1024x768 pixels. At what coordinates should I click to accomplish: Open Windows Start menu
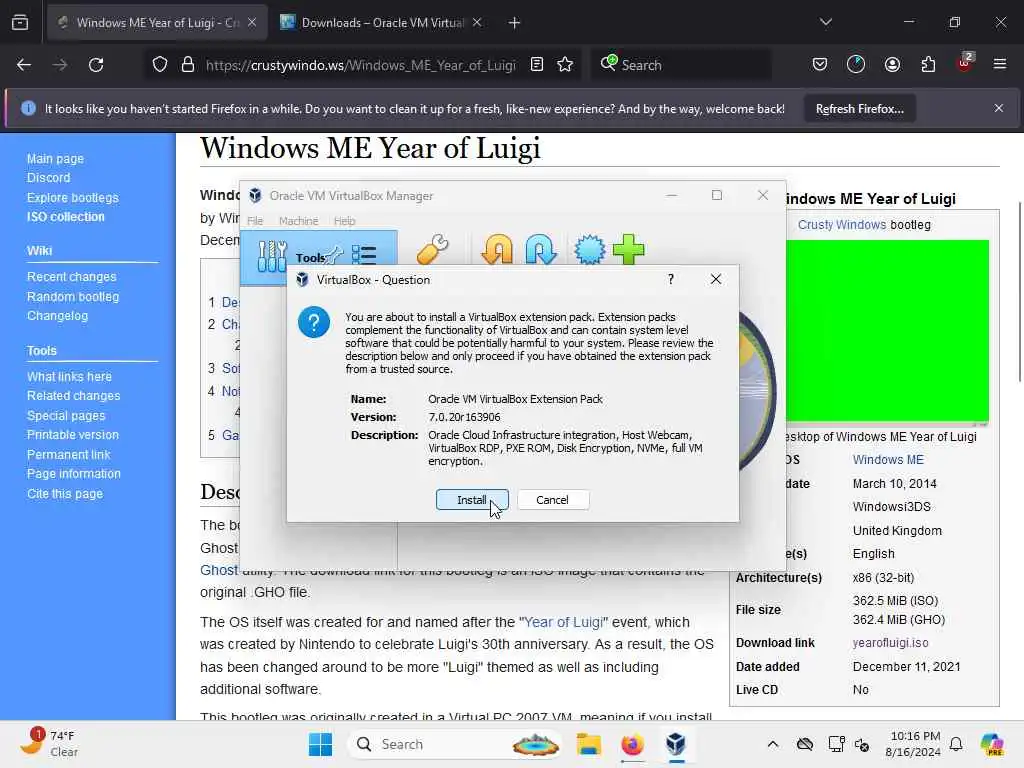click(x=320, y=744)
